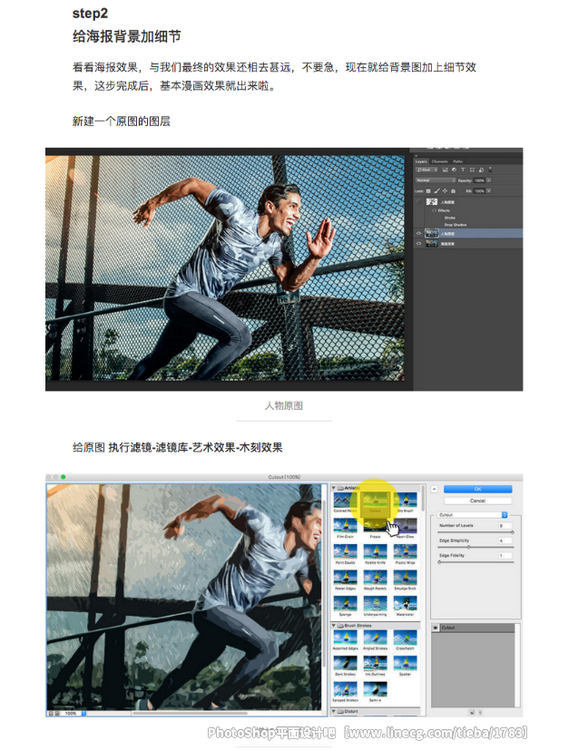This screenshot has width=578, height=750.
Task: Select the Smudge Stick filter thumbnail
Action: click(405, 577)
